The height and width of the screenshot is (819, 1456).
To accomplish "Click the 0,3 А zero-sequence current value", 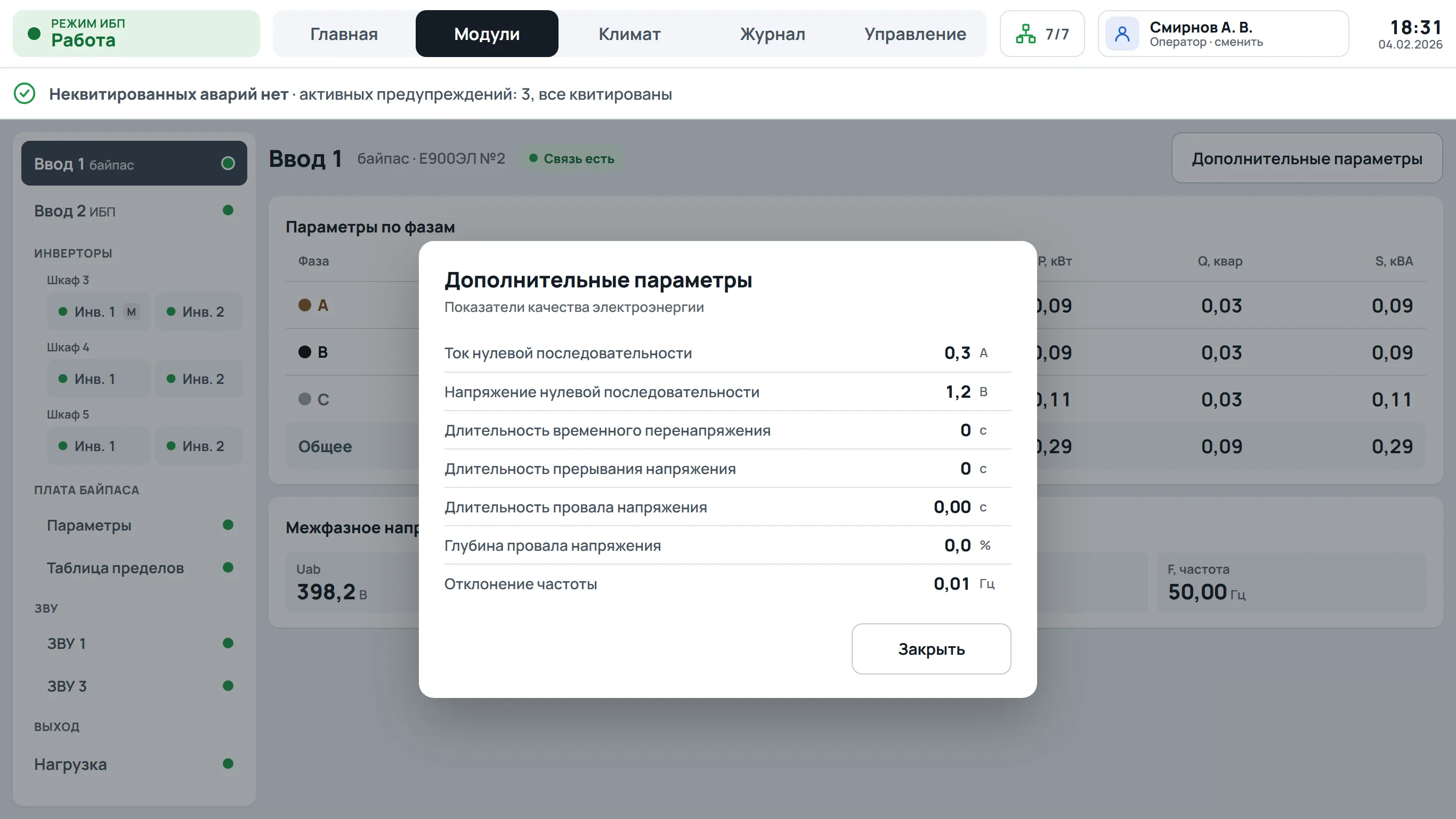I will [966, 353].
